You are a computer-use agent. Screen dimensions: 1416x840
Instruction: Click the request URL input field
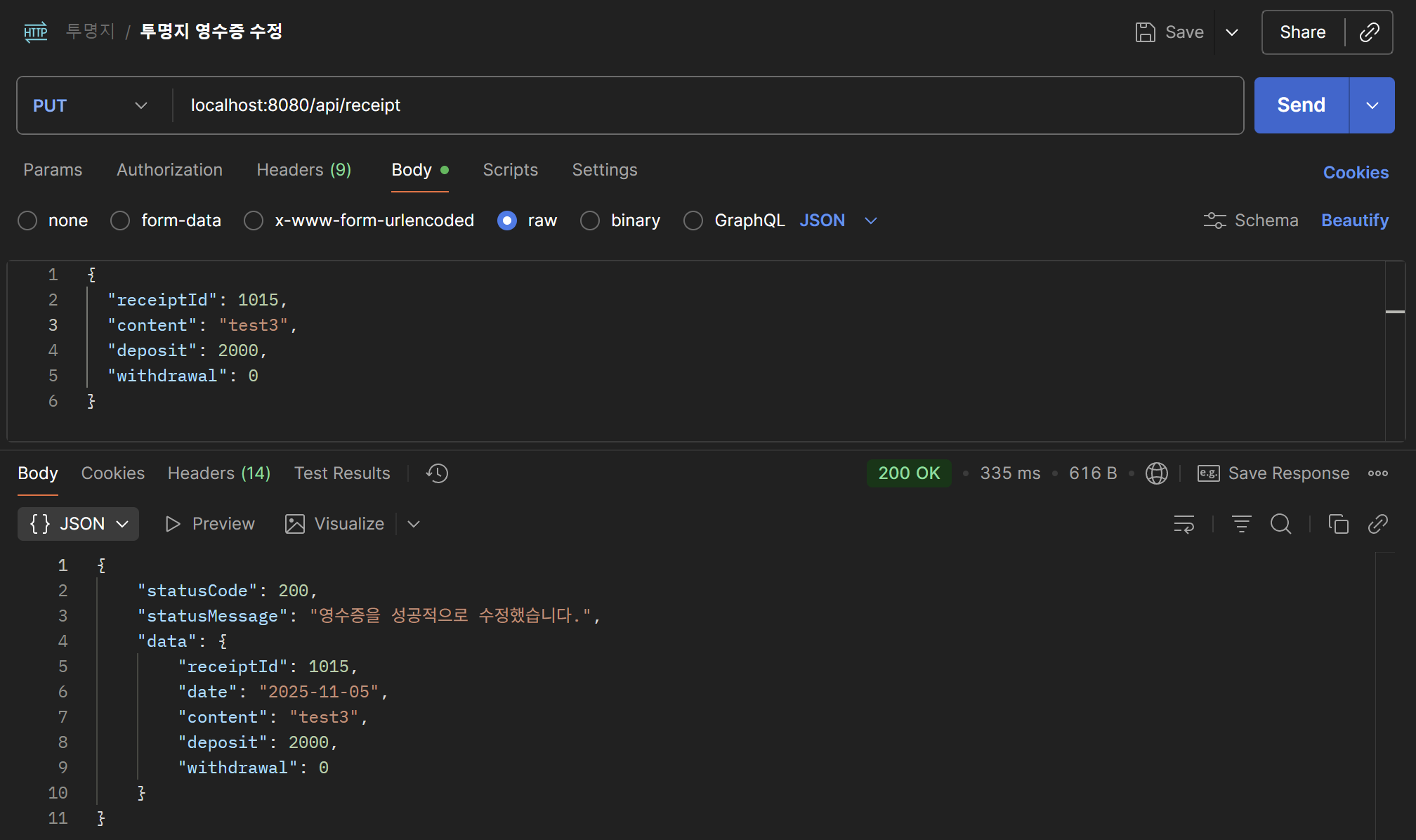pos(702,105)
